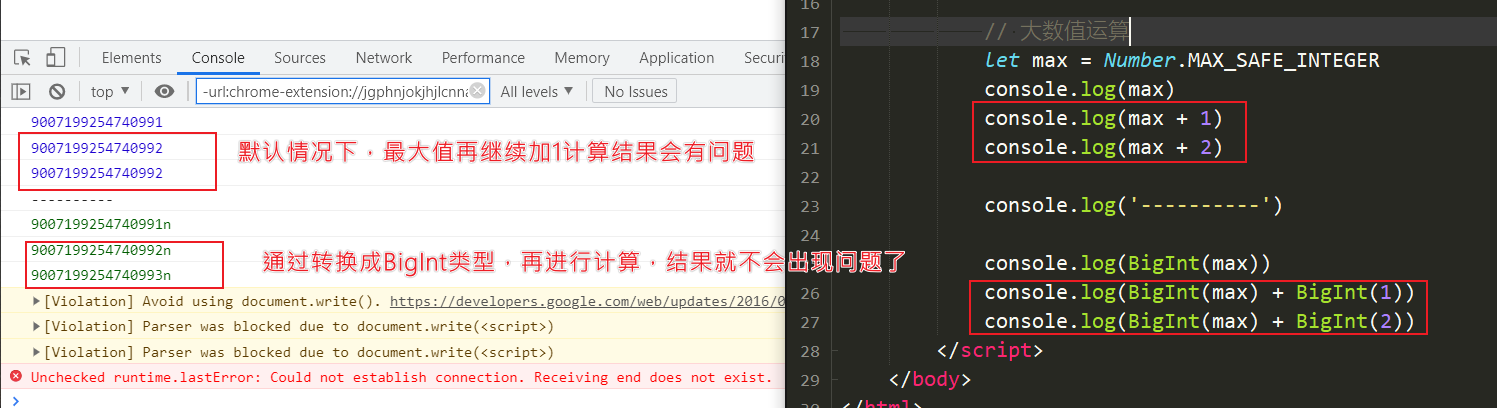Screen dimensions: 1497x408
Task: Click code line let max = Number.MAX_SAFE_INTEGER
Action: pyautogui.click(x=1182, y=60)
